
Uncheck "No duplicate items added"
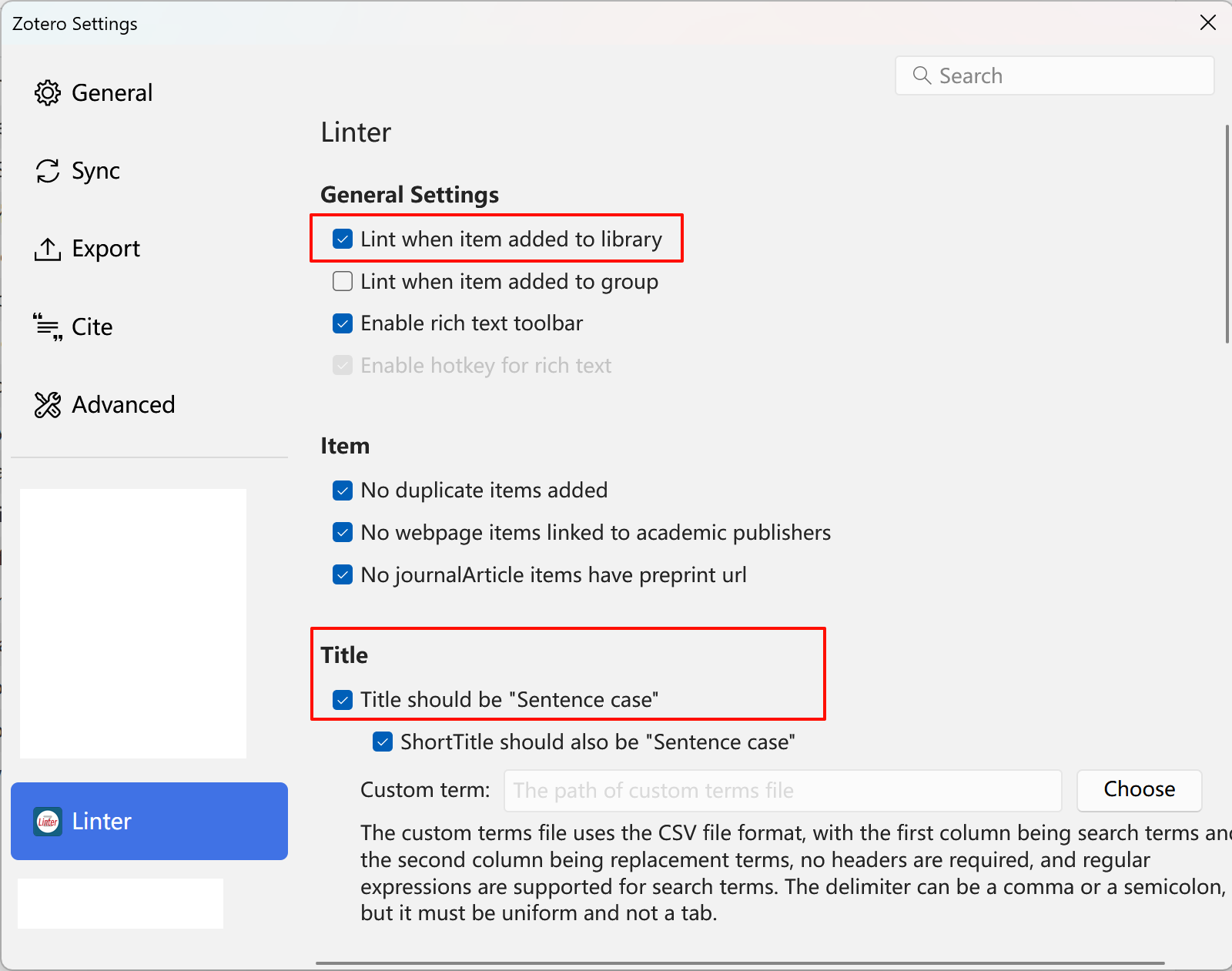point(342,490)
